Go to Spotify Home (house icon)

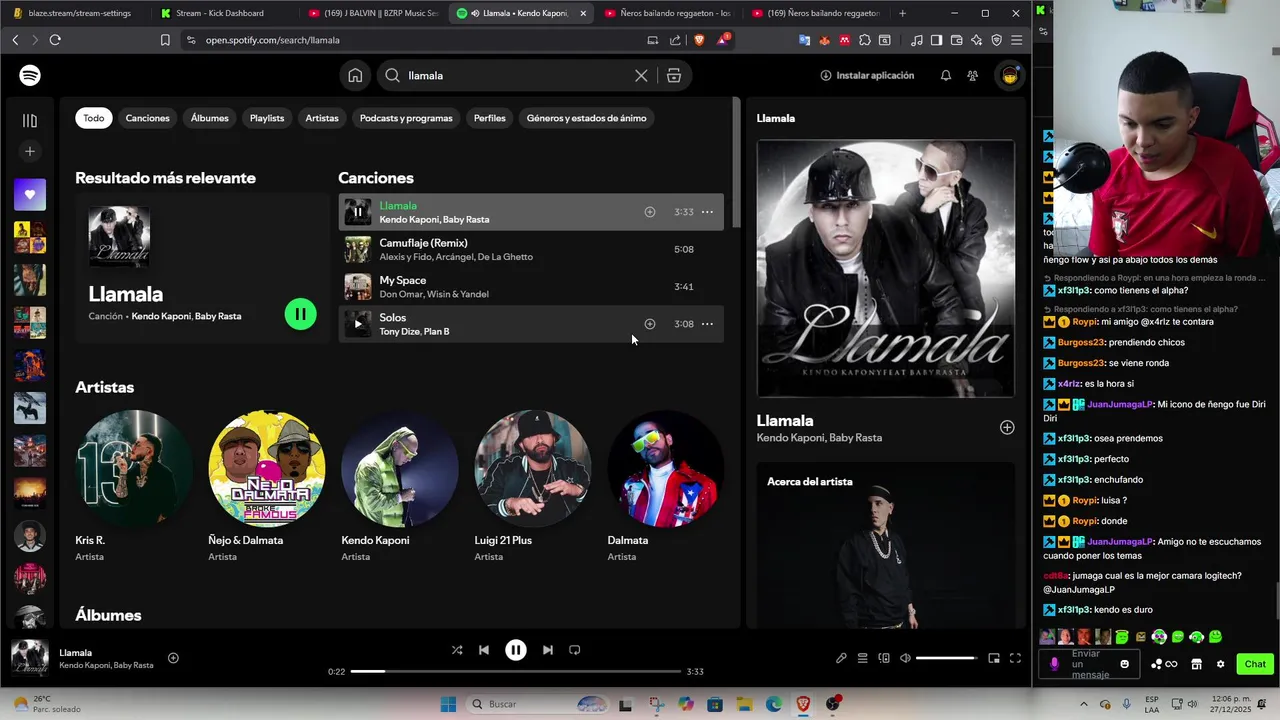355,75
